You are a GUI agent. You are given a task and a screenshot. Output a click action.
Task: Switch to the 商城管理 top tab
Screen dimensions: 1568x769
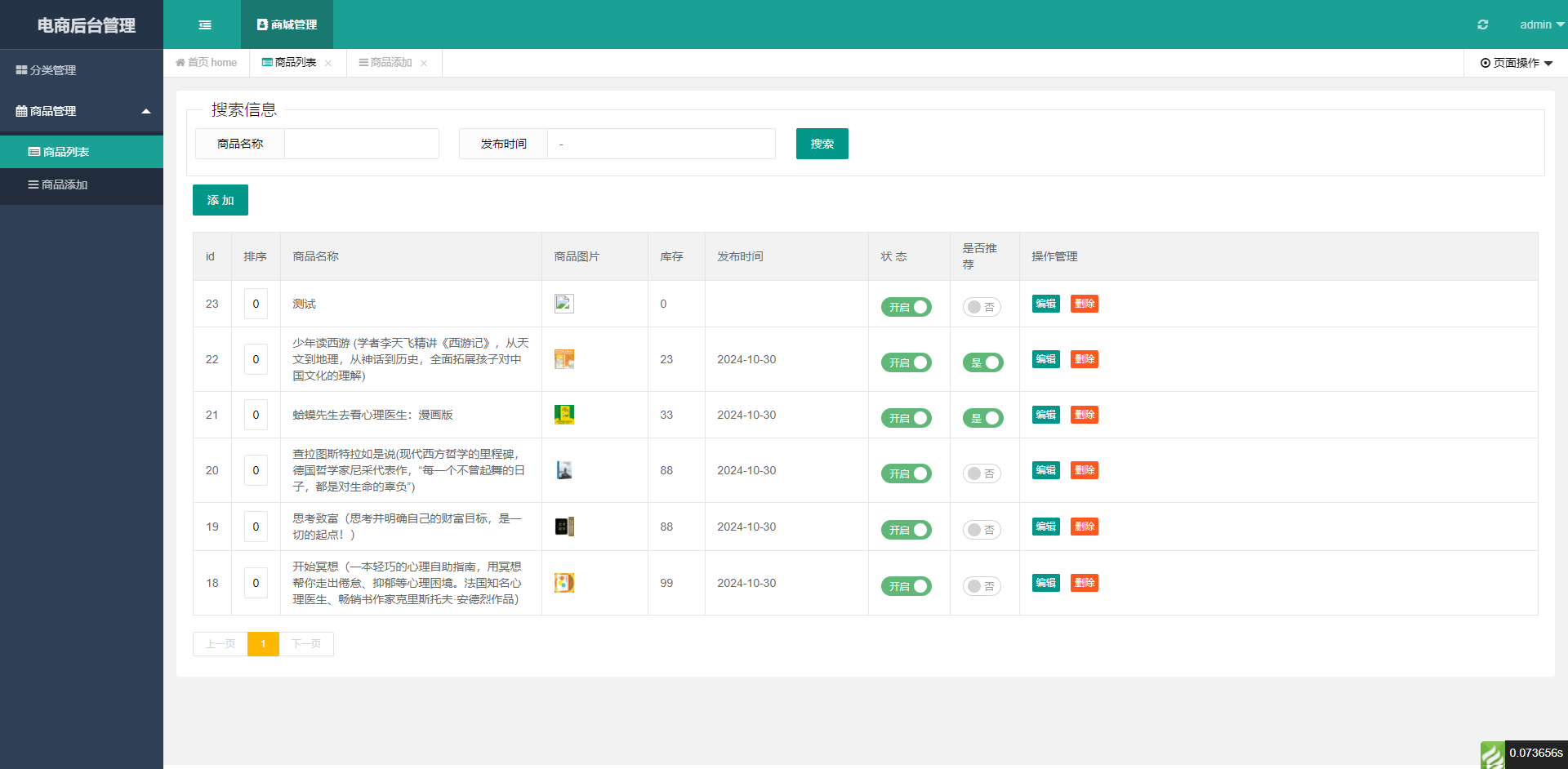click(x=287, y=24)
